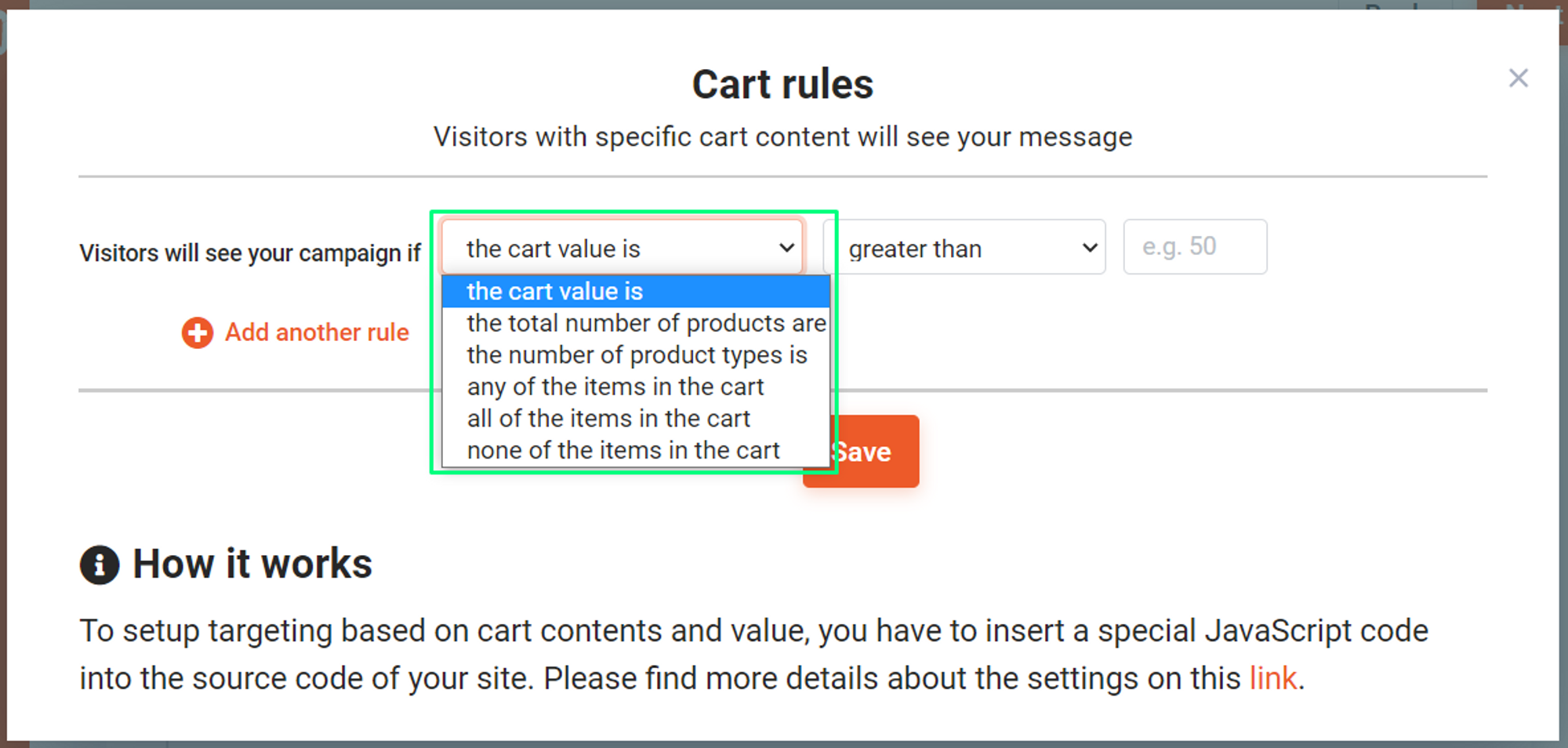Open the greater than comparison dropdown
The width and height of the screenshot is (1568, 748).
coord(963,248)
